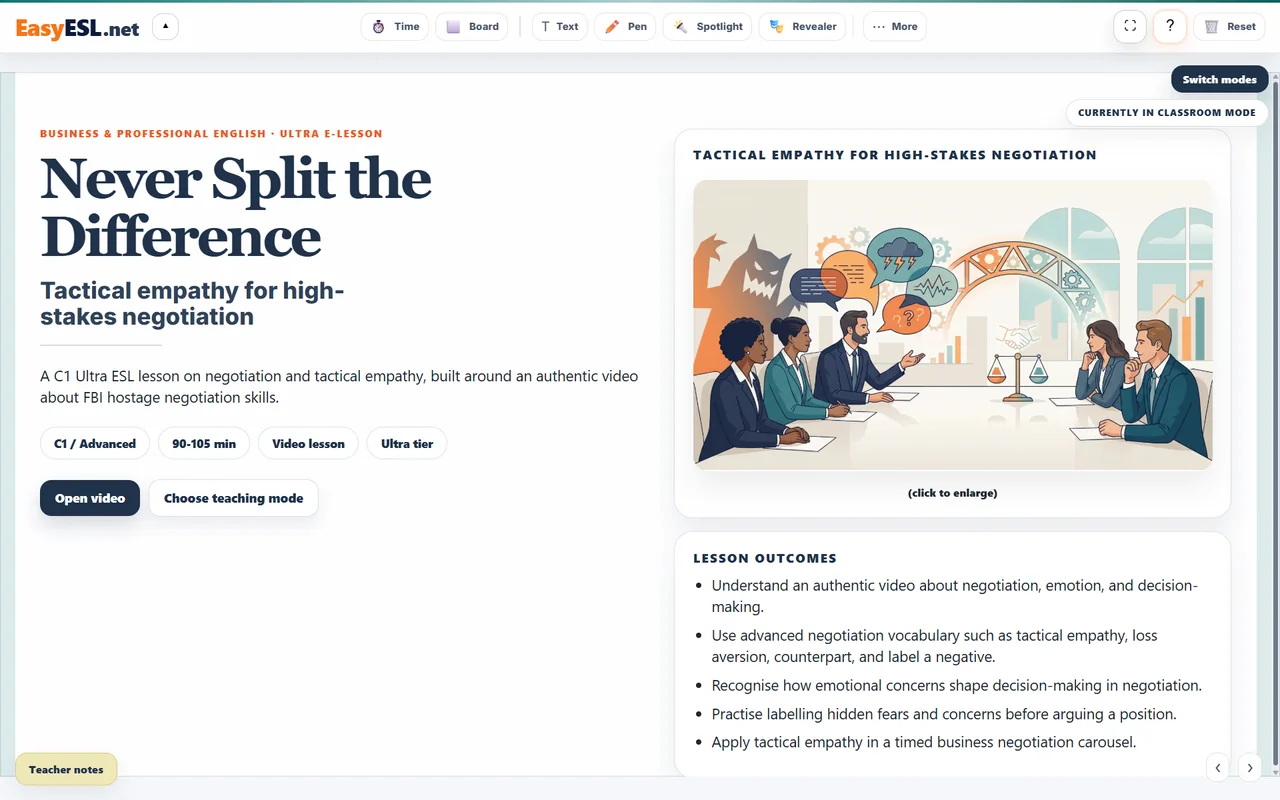Go to previous slide arrow
Screen dimensions: 1280x800
coord(1217,768)
